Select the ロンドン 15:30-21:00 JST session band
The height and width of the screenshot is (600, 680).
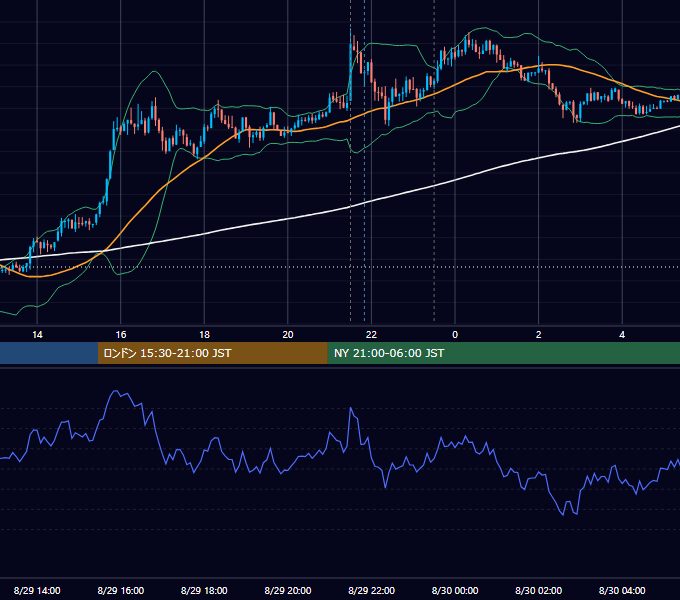(212, 353)
